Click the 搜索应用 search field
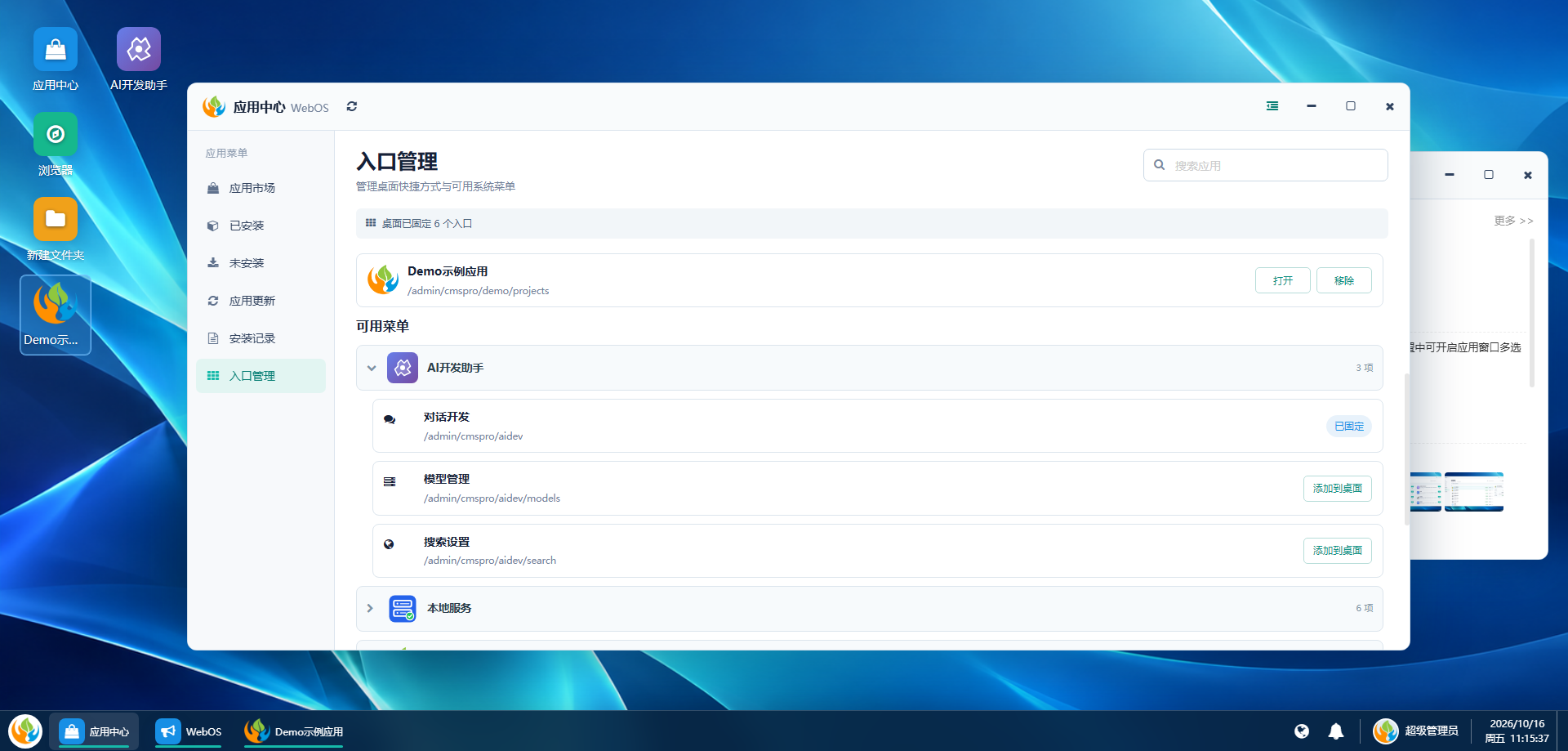The width and height of the screenshot is (1568, 751). click(x=1265, y=165)
